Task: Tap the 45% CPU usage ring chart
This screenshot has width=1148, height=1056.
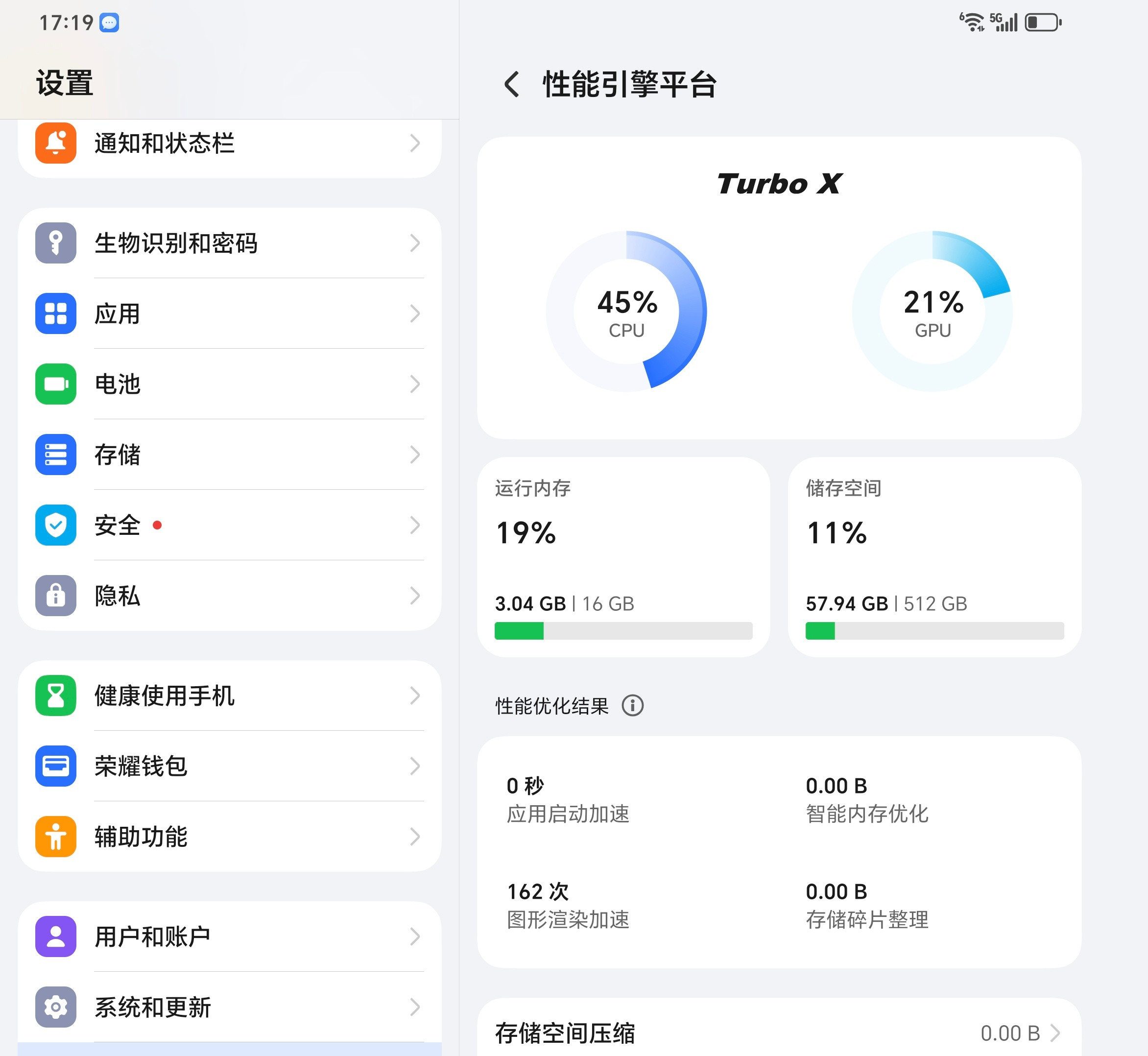Action: click(x=627, y=311)
